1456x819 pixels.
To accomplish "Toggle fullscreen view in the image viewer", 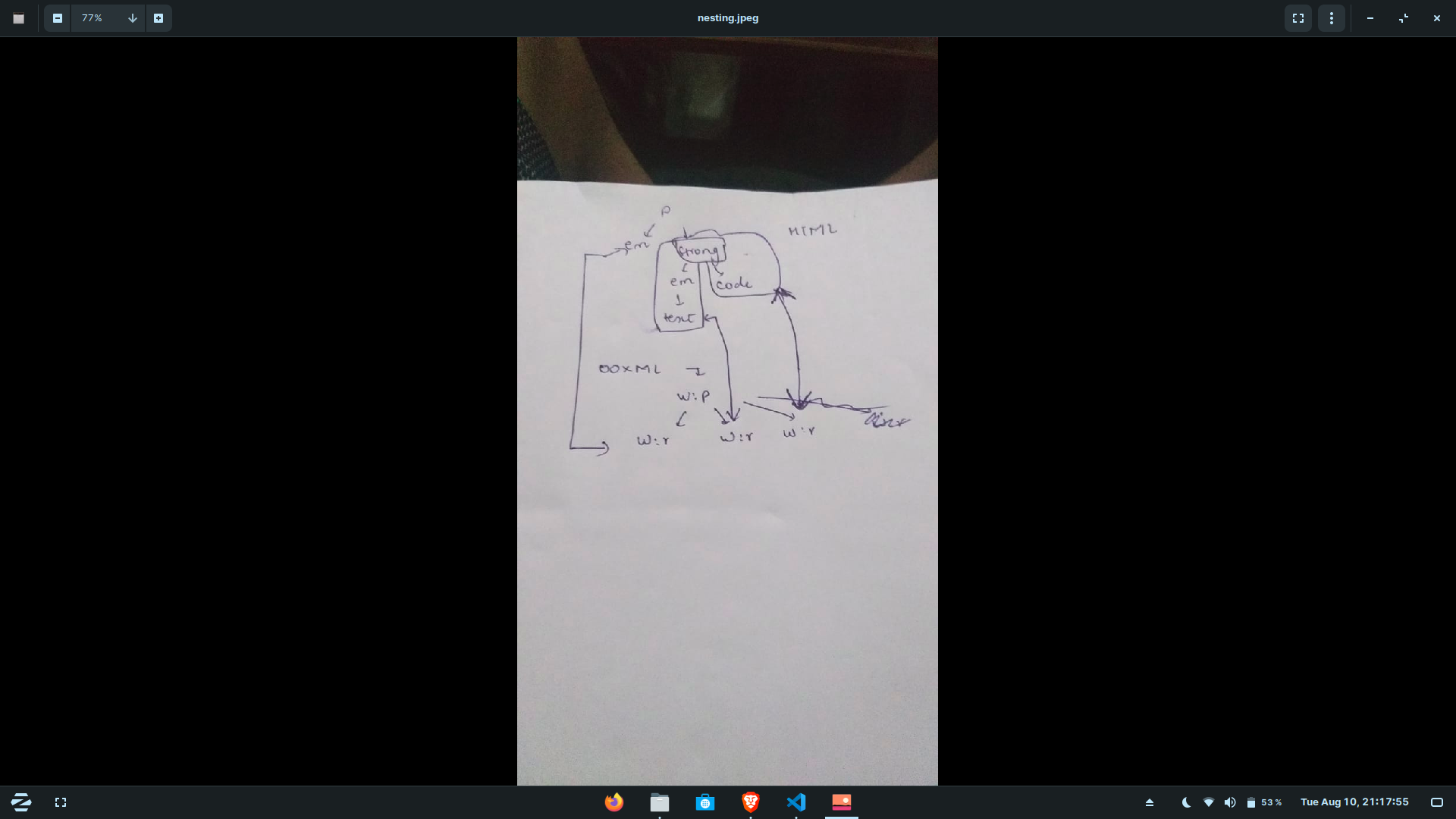I will pyautogui.click(x=1298, y=18).
